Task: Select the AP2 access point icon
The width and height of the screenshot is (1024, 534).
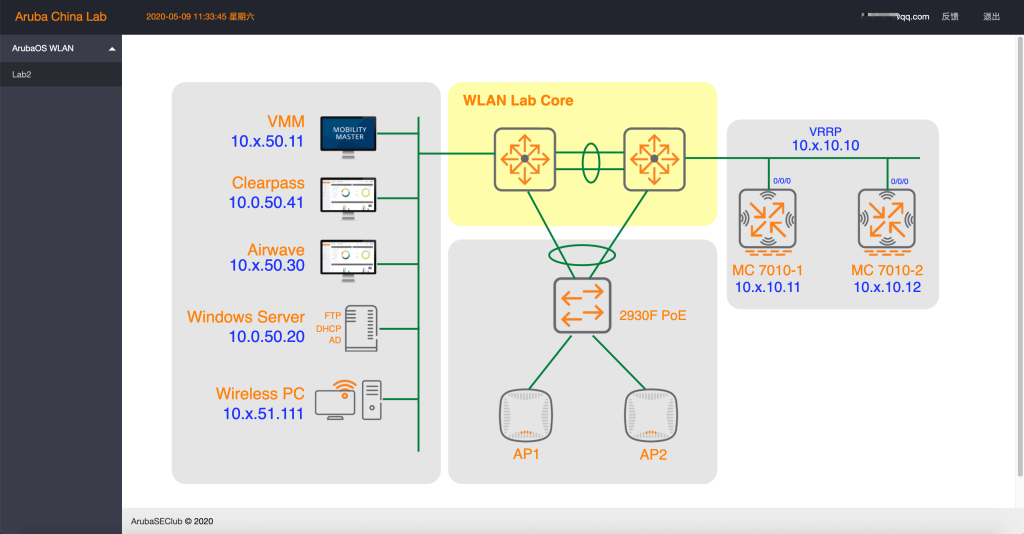Action: (x=650, y=416)
